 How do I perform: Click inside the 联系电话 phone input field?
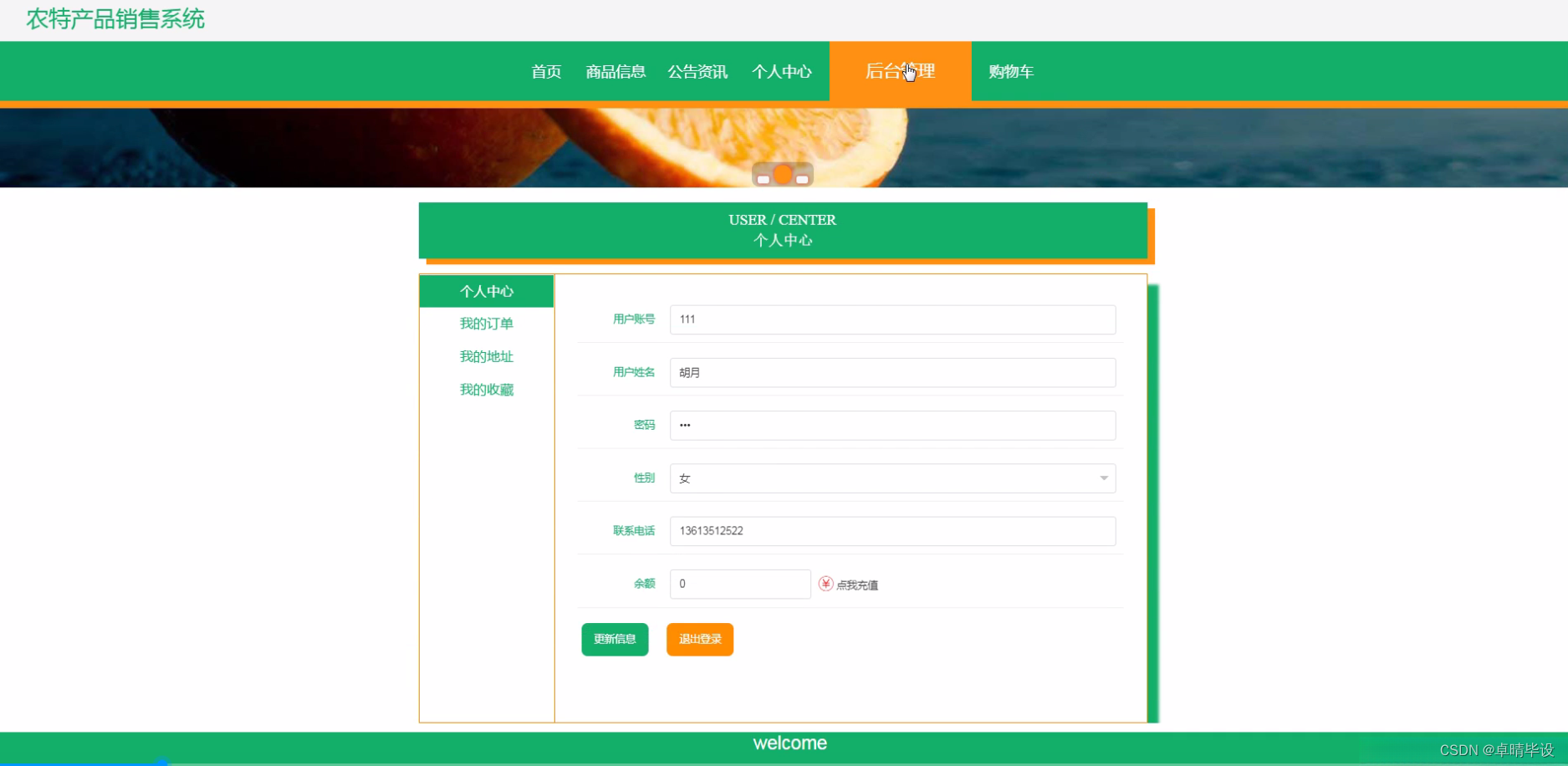pyautogui.click(x=891, y=531)
